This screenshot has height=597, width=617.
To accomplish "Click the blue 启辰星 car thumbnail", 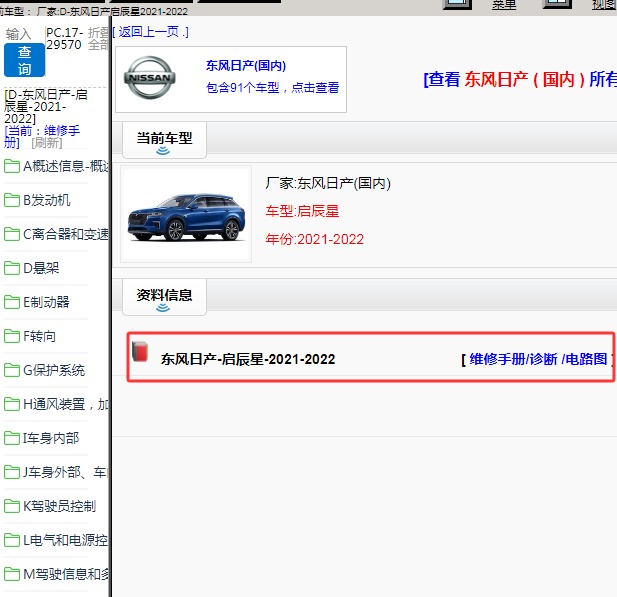I will coord(186,216).
